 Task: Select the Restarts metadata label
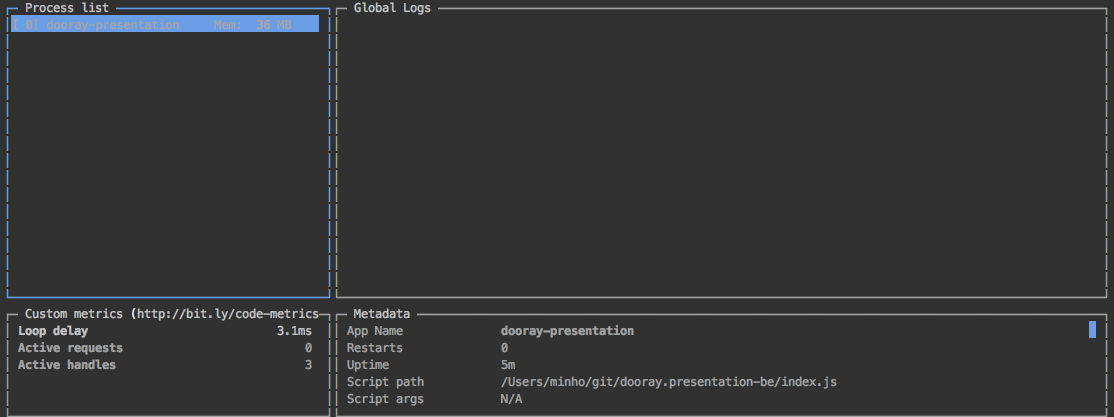pos(374,348)
